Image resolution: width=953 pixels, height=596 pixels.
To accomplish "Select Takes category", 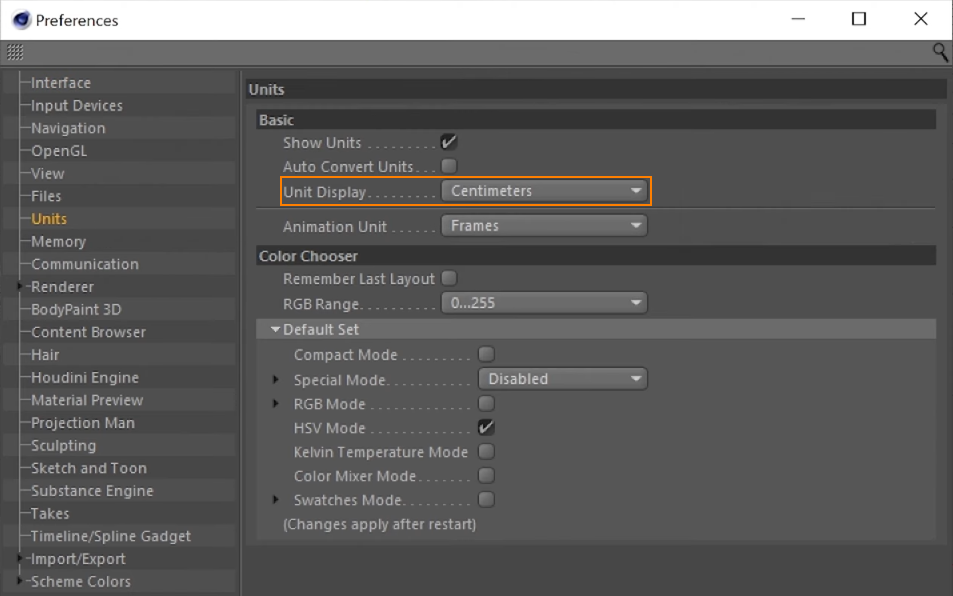I will click(x=50, y=513).
